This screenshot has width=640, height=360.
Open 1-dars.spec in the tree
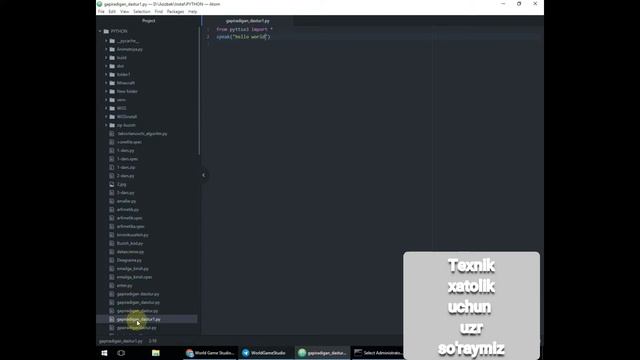[x=127, y=159]
